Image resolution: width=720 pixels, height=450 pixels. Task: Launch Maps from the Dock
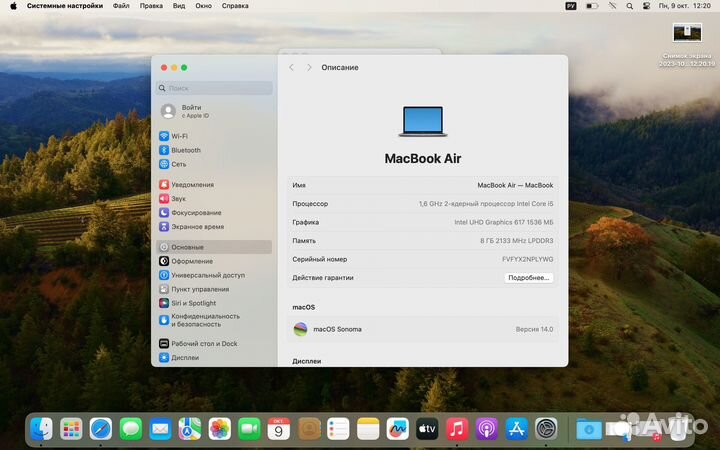pyautogui.click(x=190, y=429)
